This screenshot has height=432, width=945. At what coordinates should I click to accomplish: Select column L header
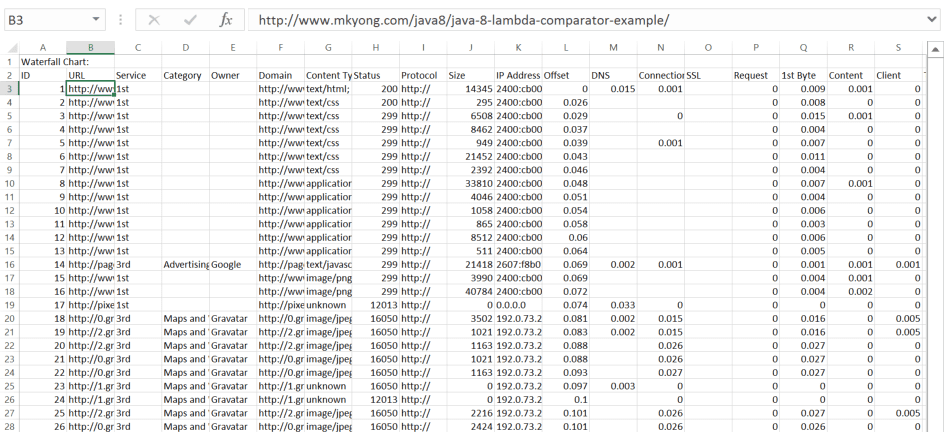tap(566, 48)
